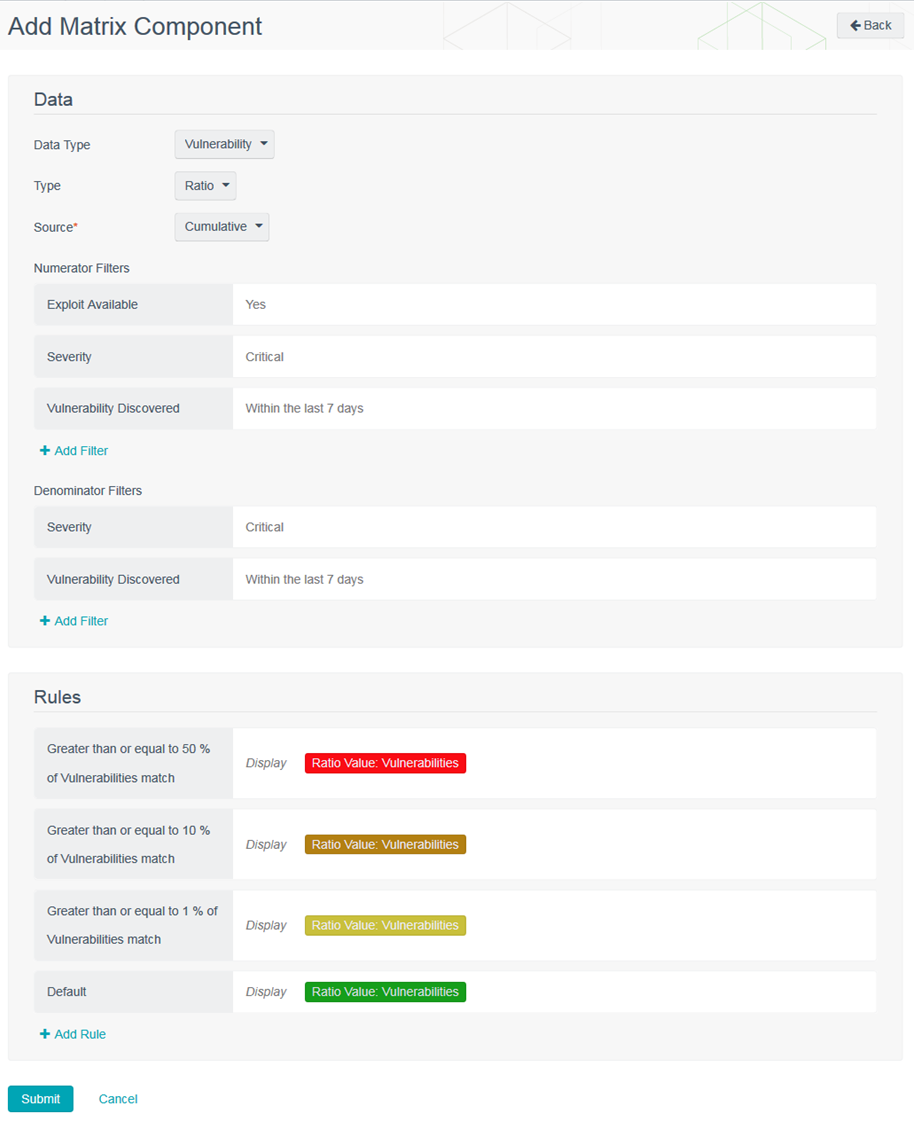
Task: Click the plus icon beside Add Rule
Action: tap(45, 1034)
